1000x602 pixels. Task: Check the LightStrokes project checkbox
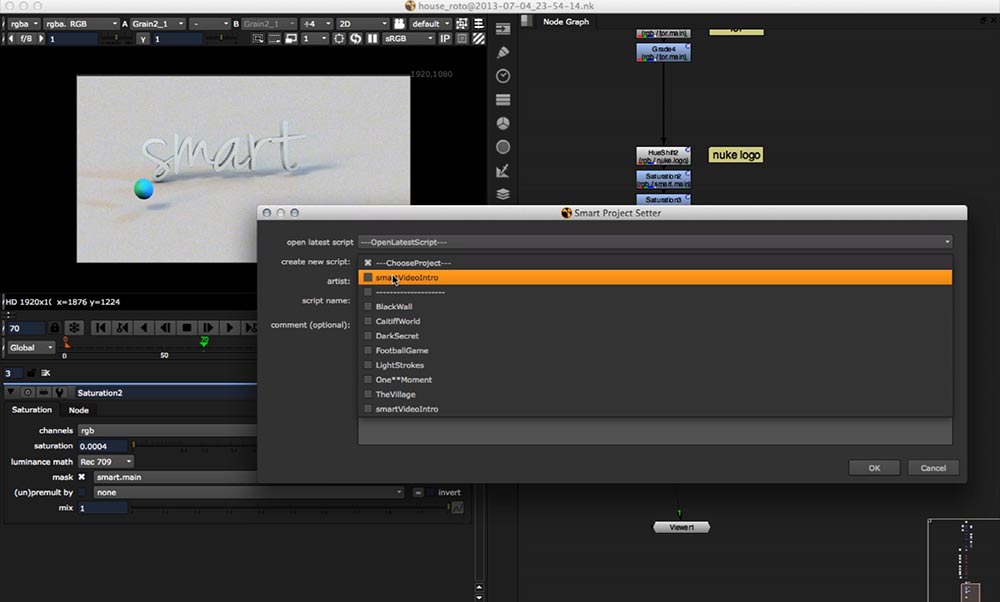pyautogui.click(x=368, y=365)
